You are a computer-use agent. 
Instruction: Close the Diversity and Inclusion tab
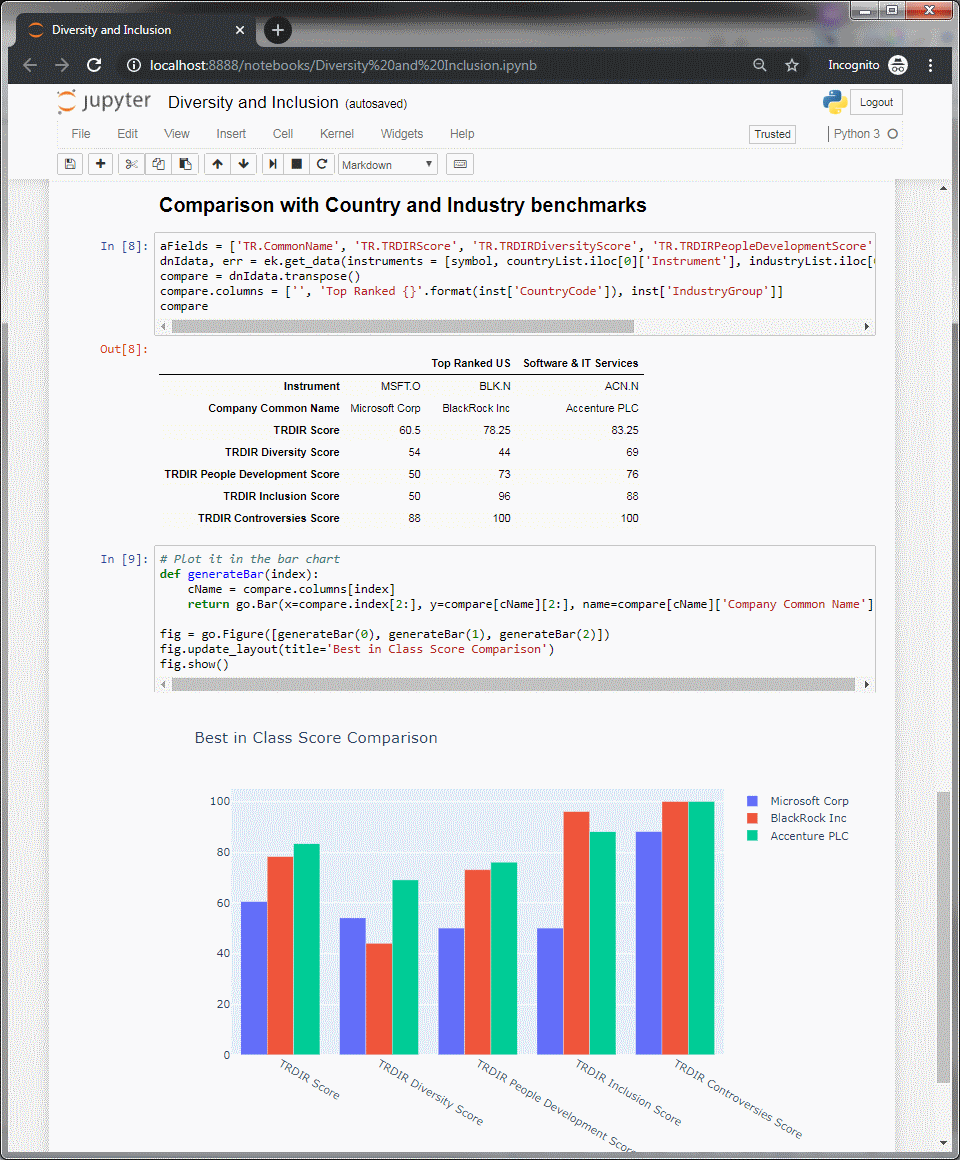(x=240, y=30)
